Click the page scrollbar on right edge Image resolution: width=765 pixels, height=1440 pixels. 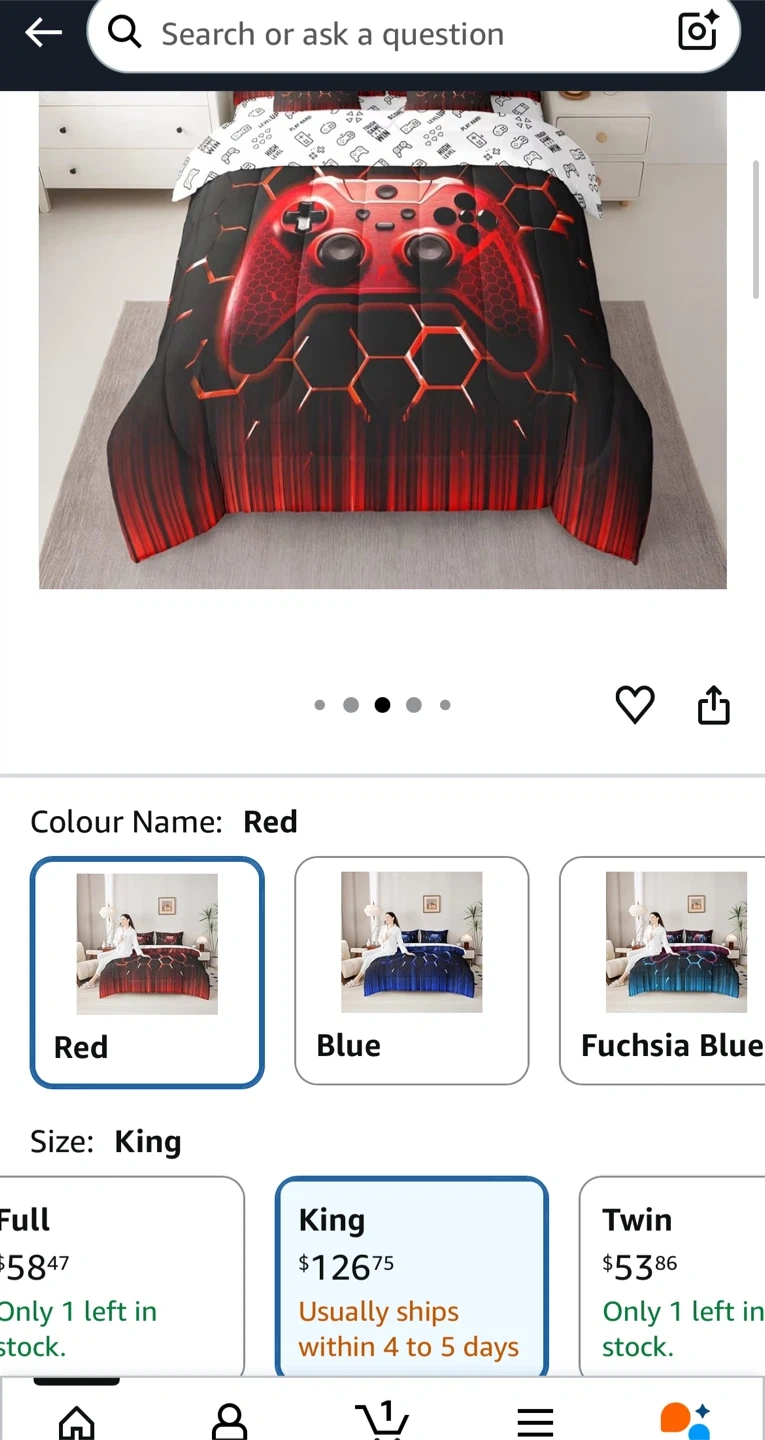point(757,228)
